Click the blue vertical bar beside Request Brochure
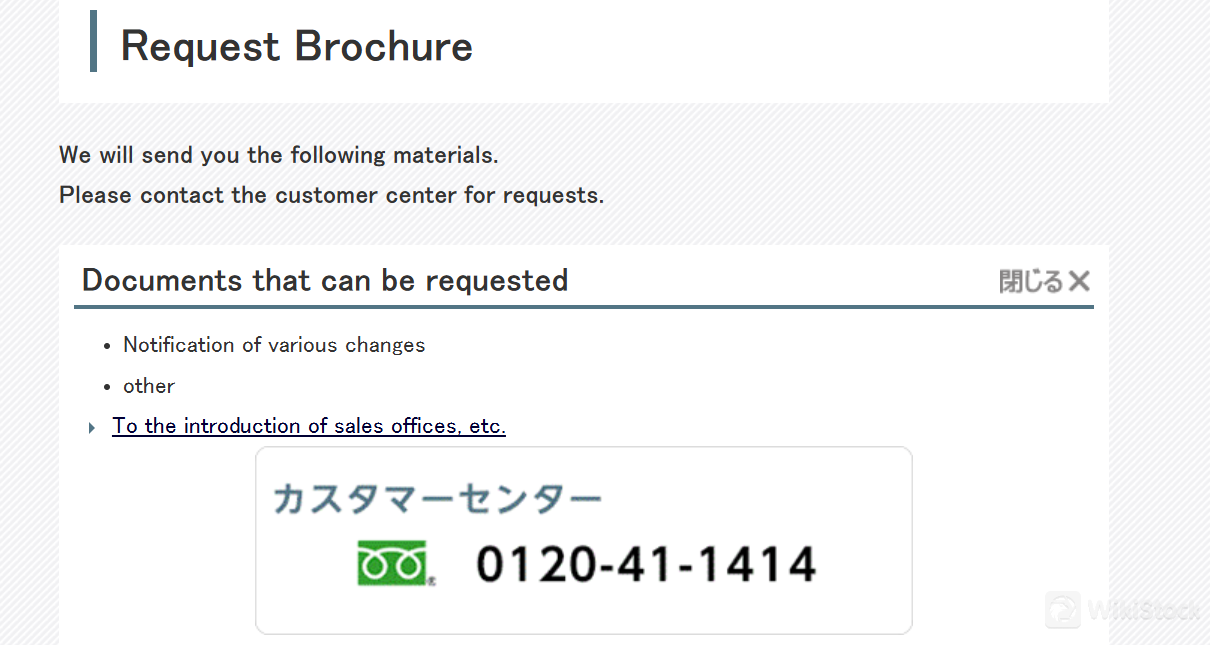1210x645 pixels. point(93,41)
